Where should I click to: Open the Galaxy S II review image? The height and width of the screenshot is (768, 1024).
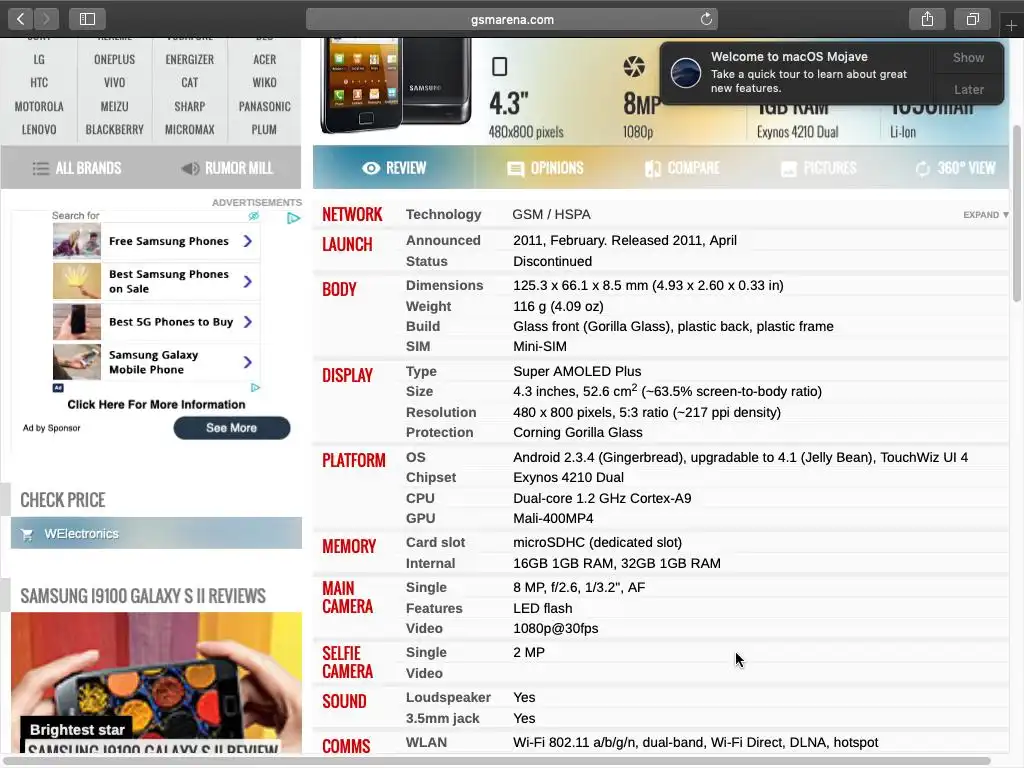tap(157, 682)
